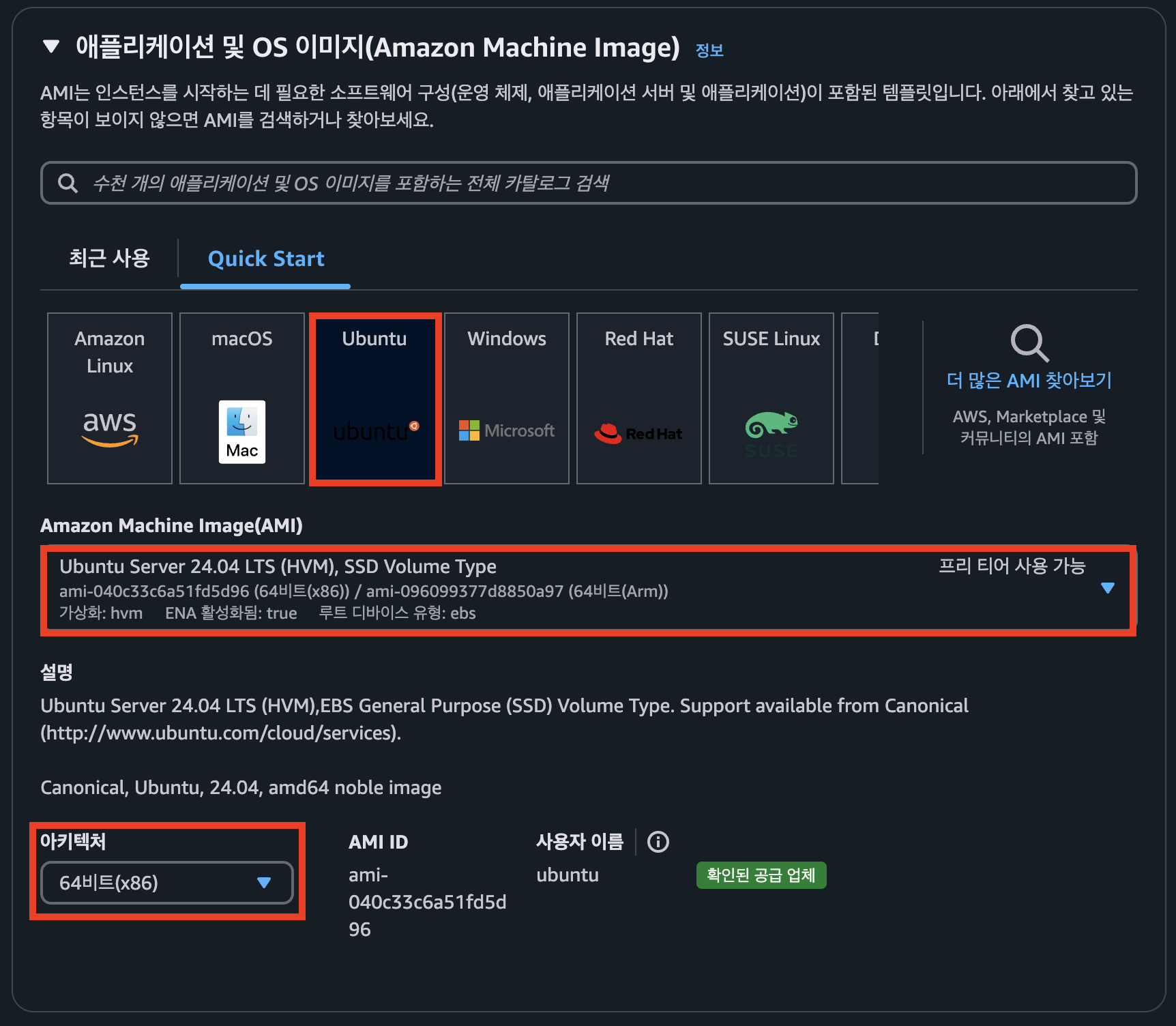1176x1026 pixels.
Task: Click the AMI catalog search field
Action: (589, 183)
